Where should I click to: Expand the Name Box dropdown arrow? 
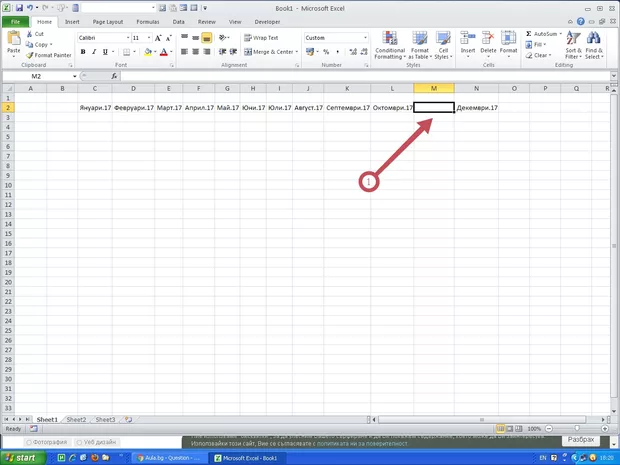pos(74,76)
